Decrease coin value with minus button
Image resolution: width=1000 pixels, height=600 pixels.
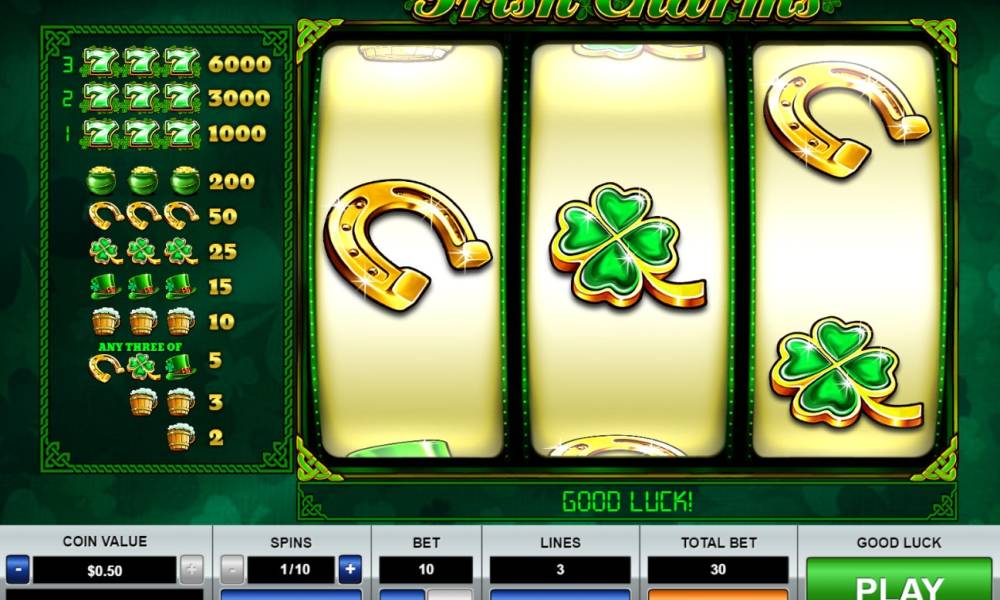[18, 569]
